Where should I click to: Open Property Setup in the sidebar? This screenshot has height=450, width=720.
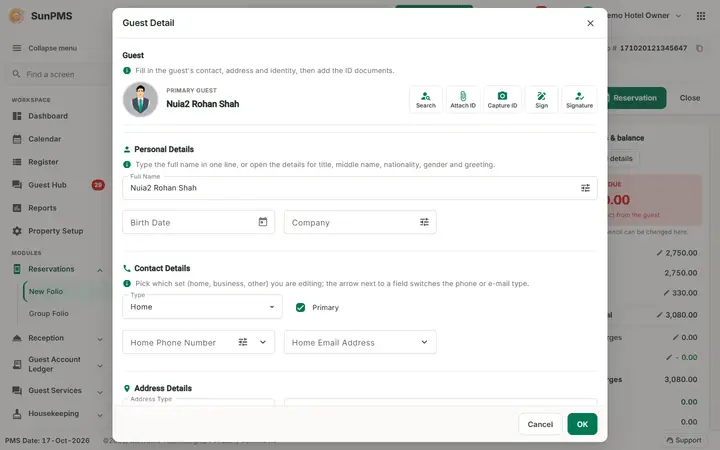tap(56, 231)
